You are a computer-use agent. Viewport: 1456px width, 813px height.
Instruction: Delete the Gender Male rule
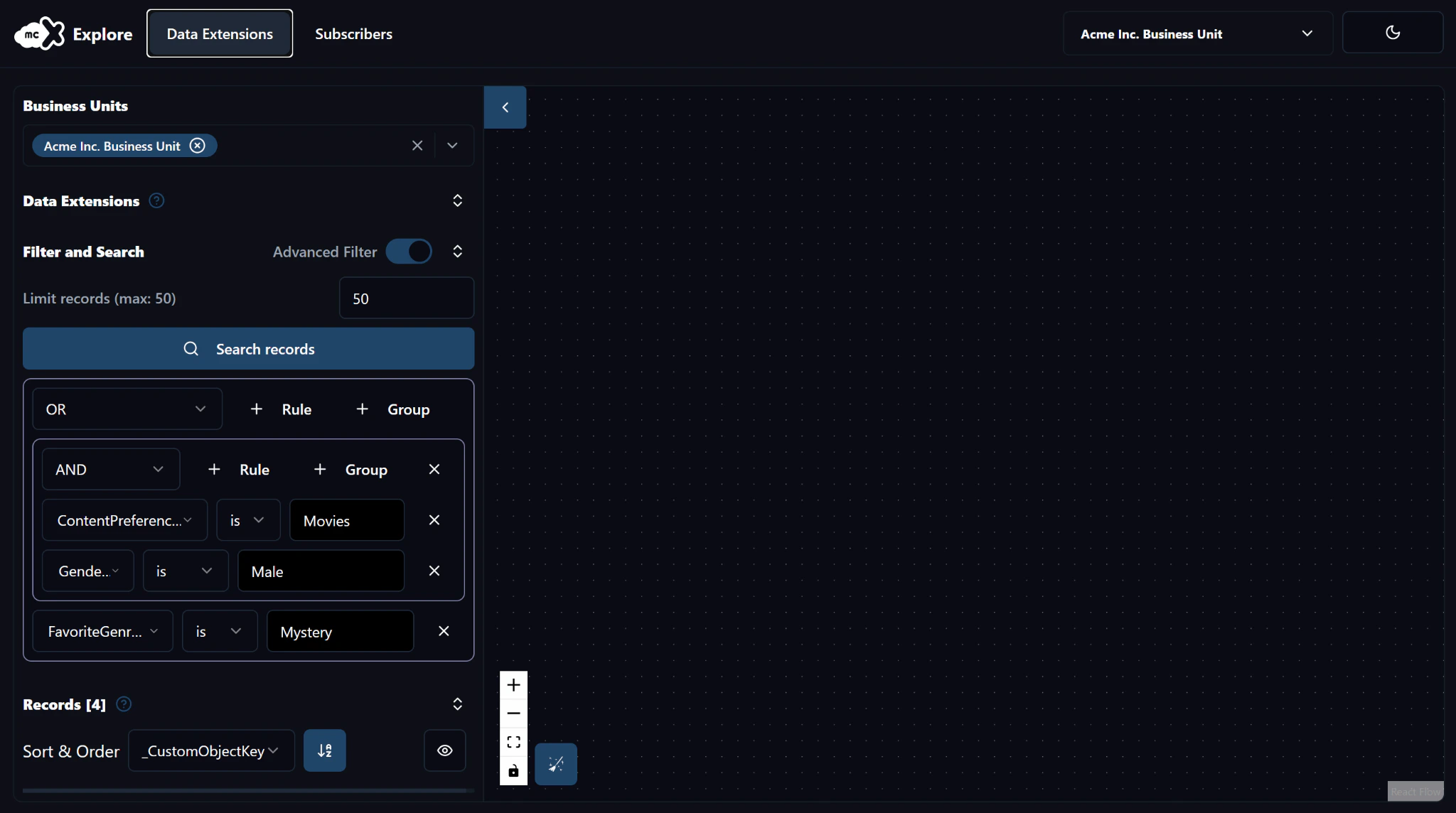434,571
